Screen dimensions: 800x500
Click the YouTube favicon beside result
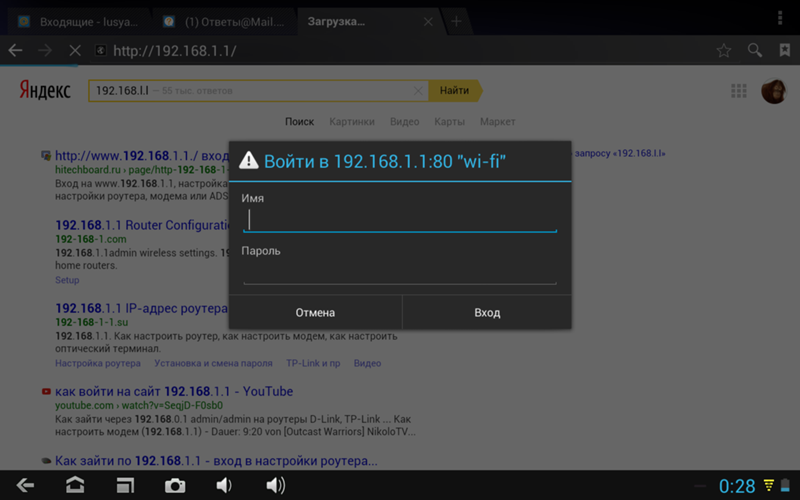coord(46,391)
